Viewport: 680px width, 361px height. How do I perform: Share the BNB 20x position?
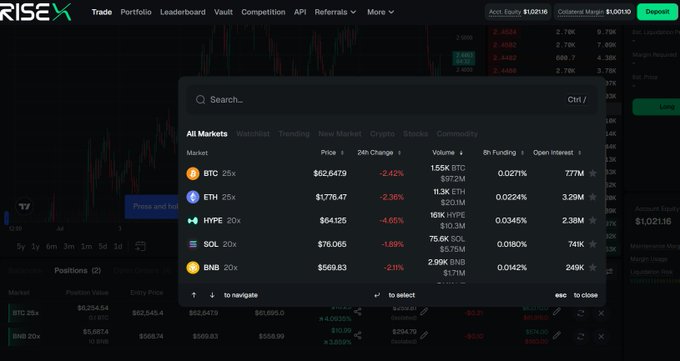357,335
